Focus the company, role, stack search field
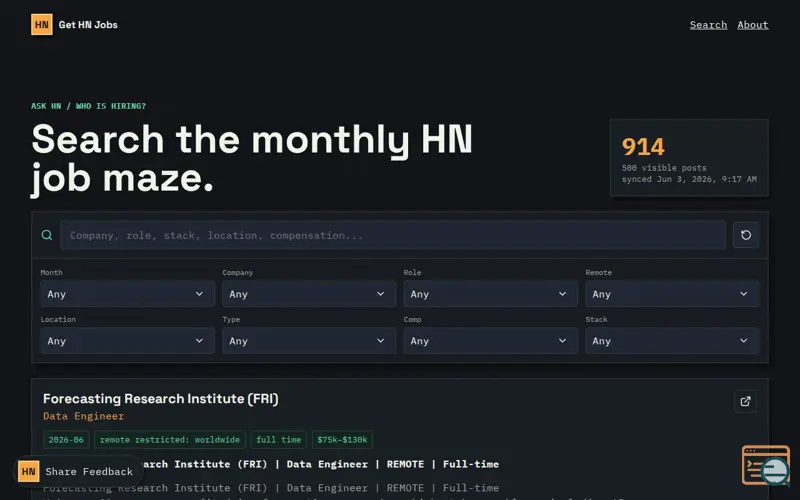This screenshot has width=800, height=500. (x=393, y=235)
